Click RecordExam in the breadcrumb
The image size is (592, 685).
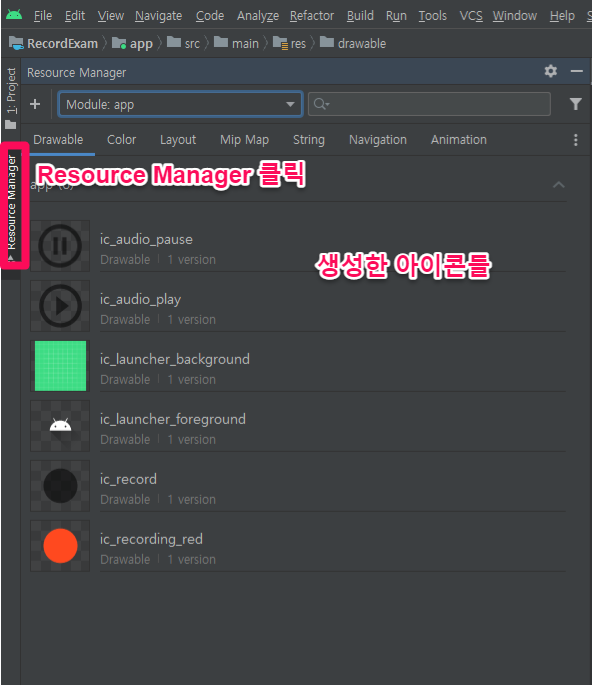point(53,43)
